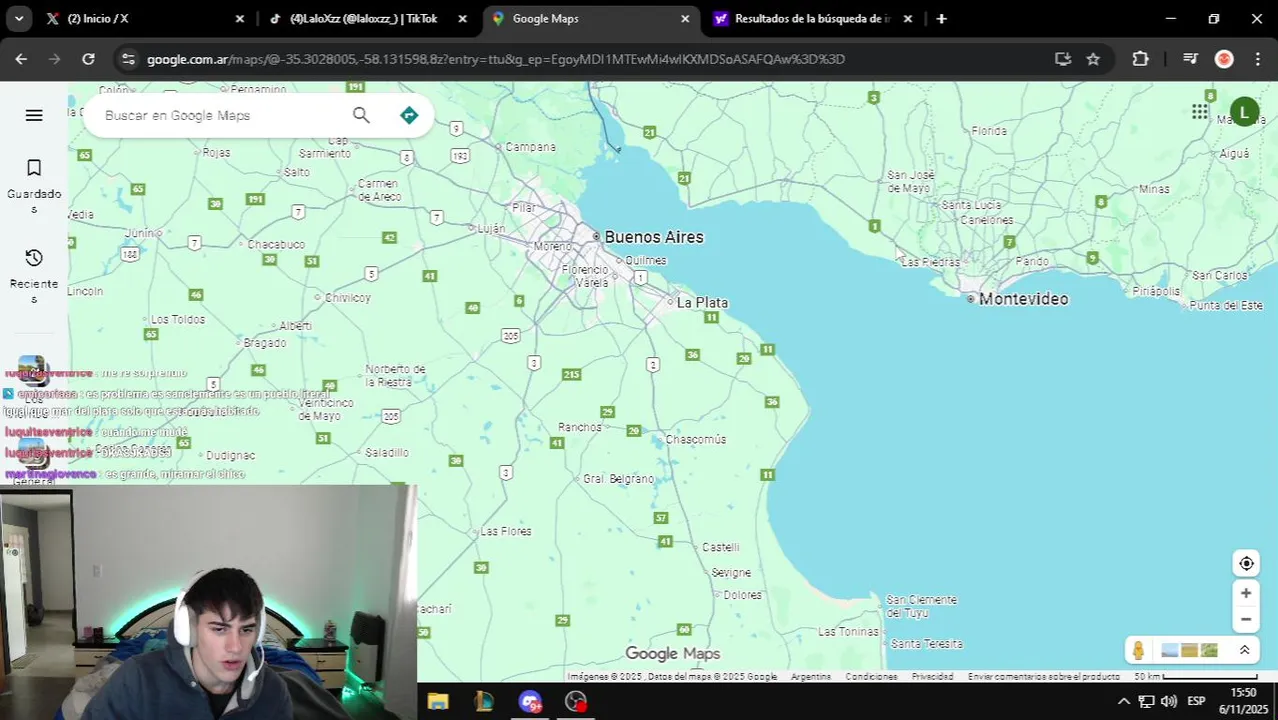Open the media control icon in toolbar
1278x720 pixels.
point(1190,59)
